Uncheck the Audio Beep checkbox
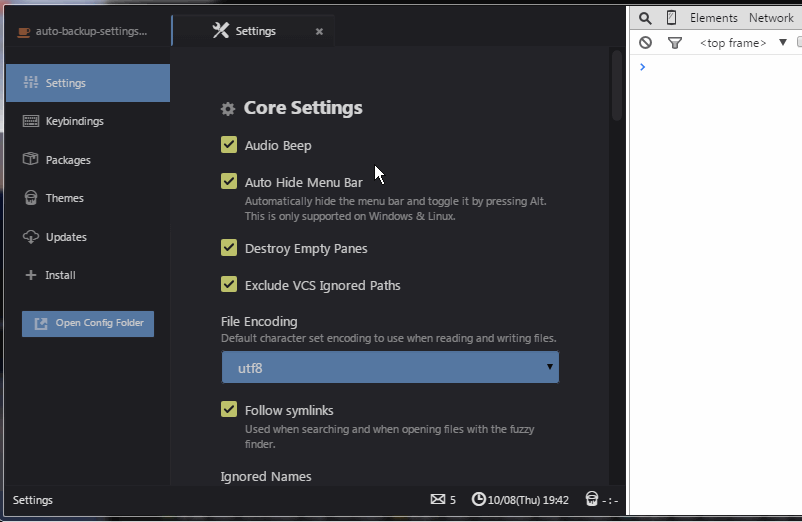 click(229, 145)
